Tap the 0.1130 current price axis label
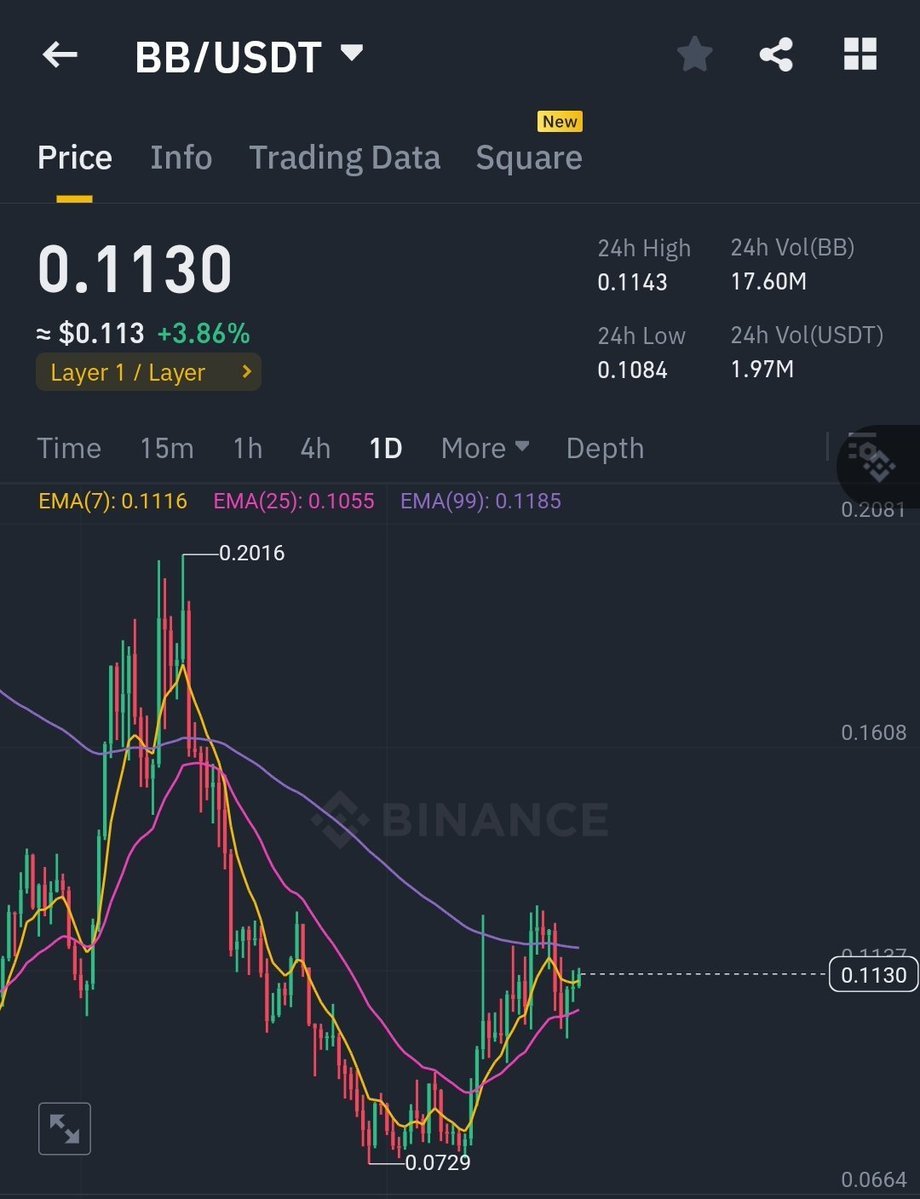 873,975
